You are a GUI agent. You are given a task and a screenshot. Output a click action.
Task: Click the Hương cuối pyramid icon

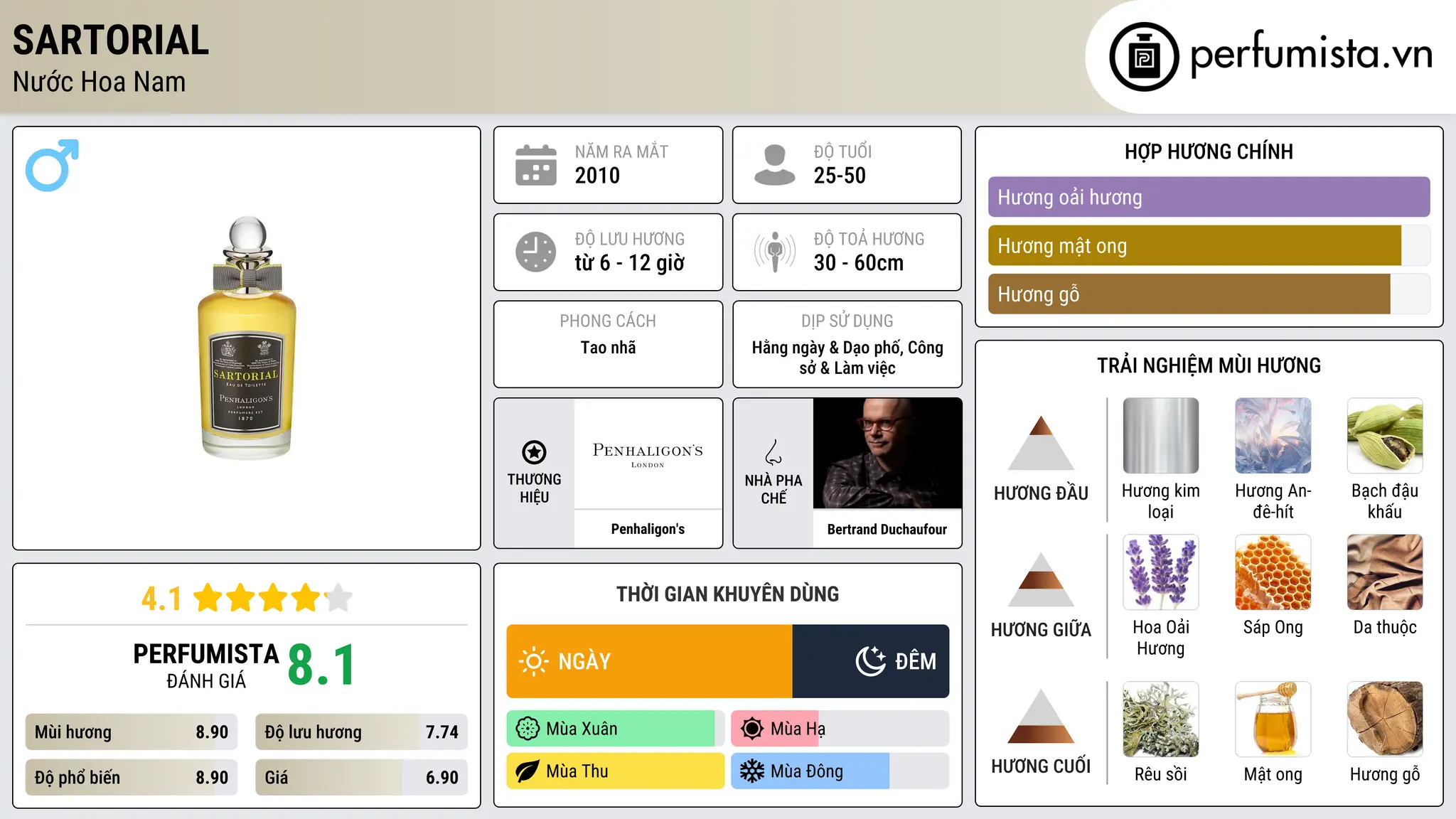click(1041, 716)
